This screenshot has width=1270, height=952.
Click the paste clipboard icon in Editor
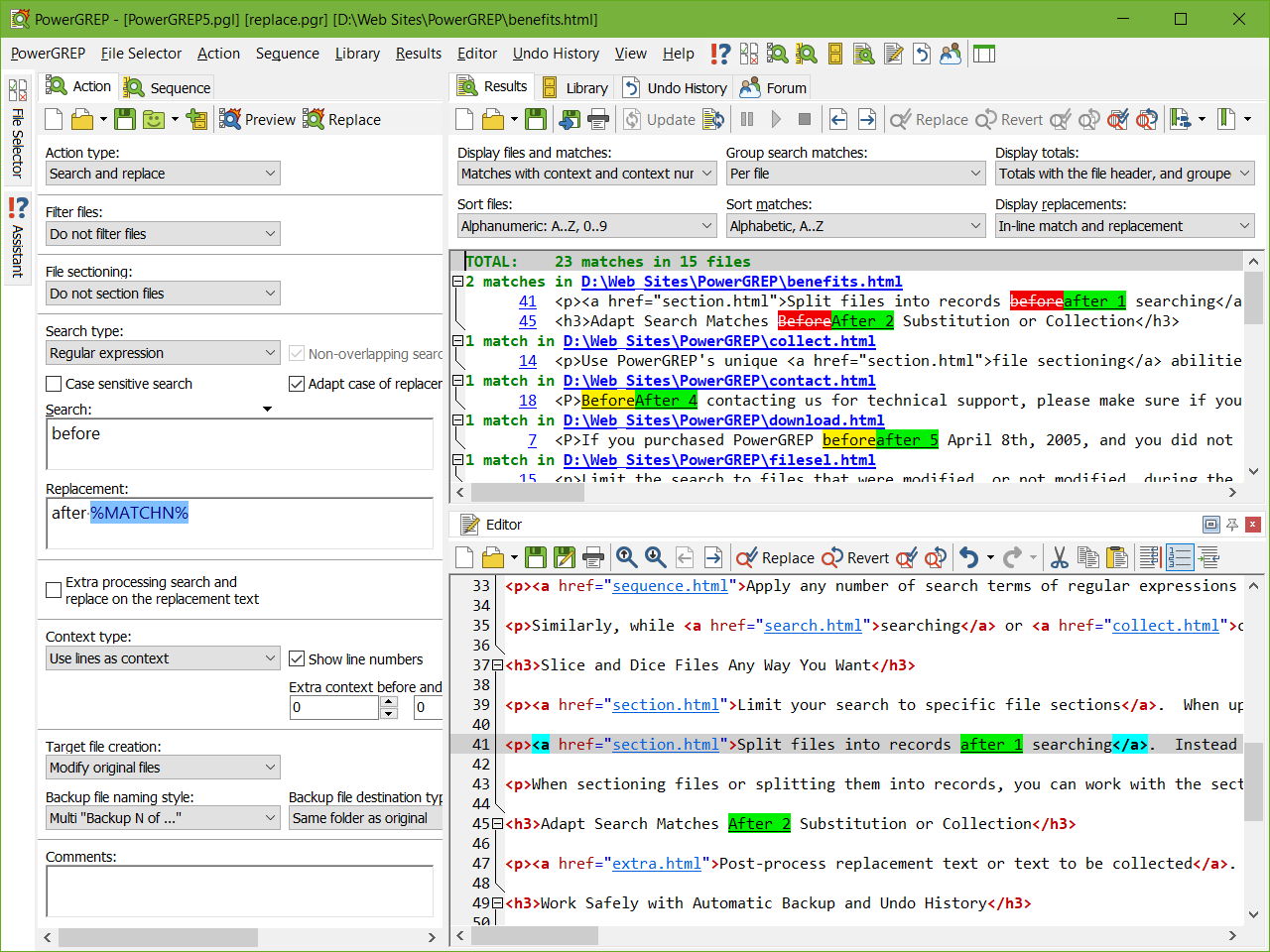point(1117,557)
